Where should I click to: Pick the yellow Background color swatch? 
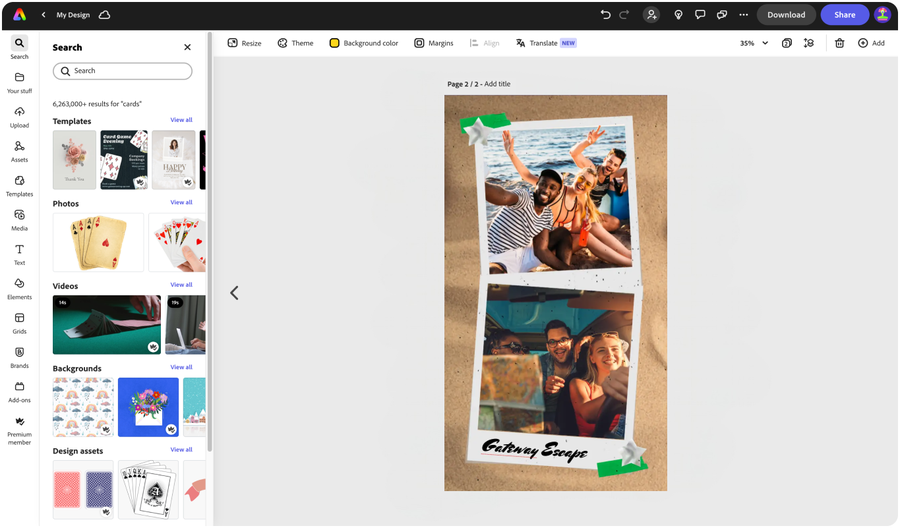coord(334,43)
